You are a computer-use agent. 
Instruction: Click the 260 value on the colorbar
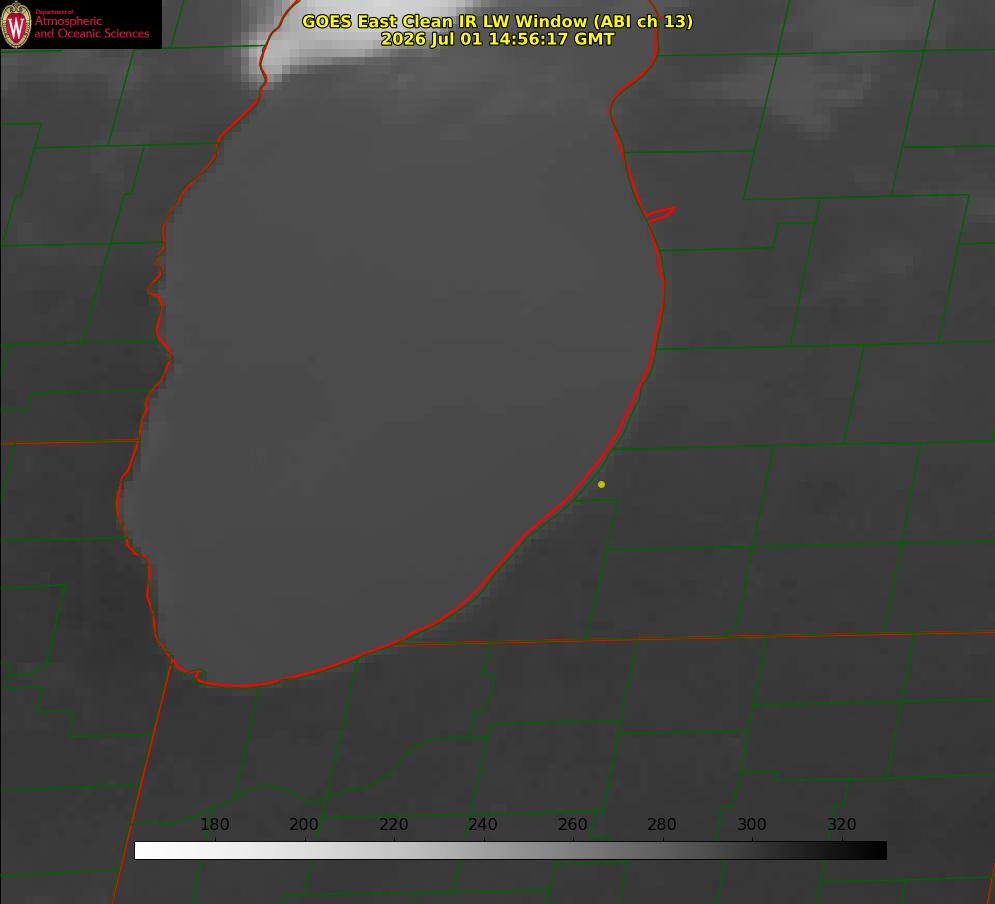572,824
